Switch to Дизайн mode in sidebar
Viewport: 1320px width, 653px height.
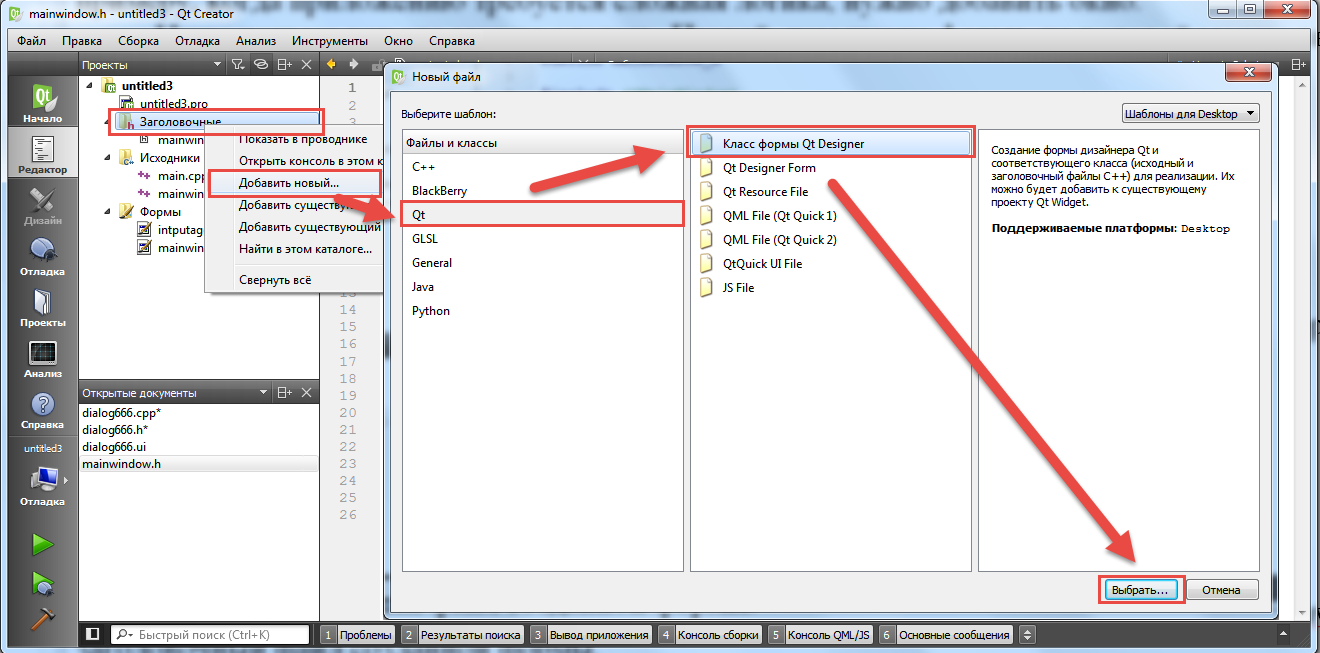tap(43, 206)
